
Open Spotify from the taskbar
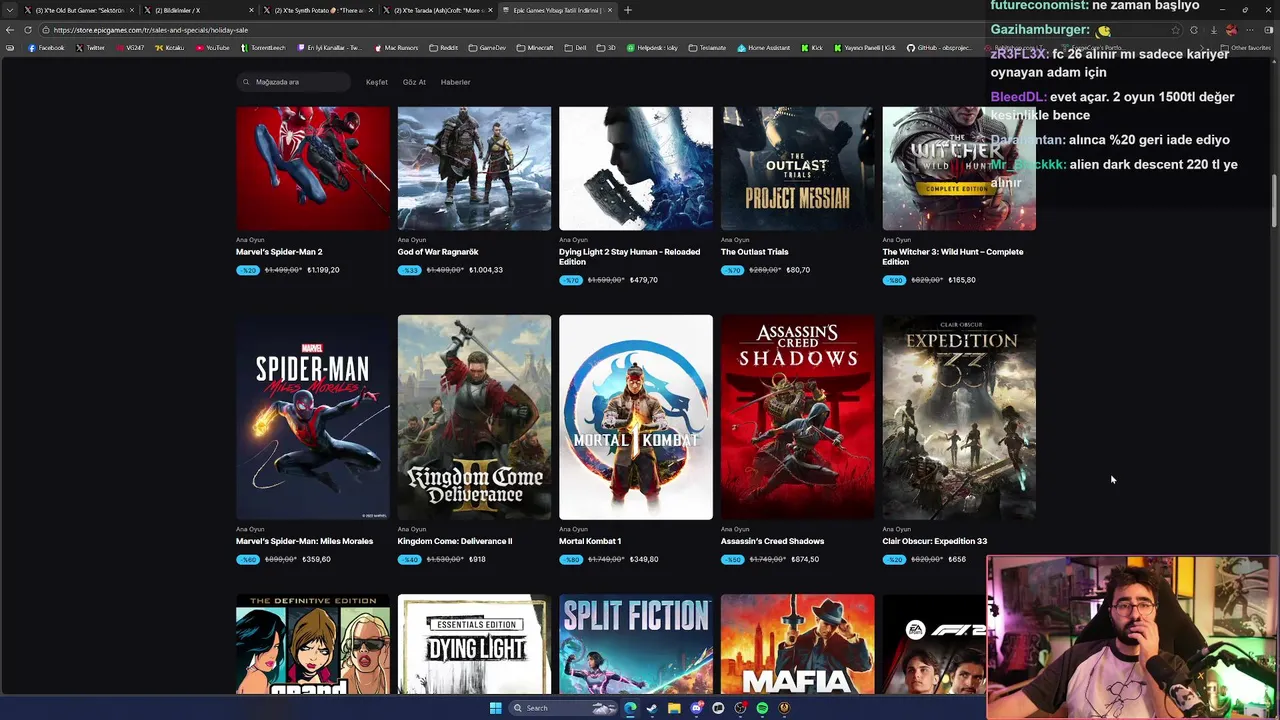pos(762,708)
